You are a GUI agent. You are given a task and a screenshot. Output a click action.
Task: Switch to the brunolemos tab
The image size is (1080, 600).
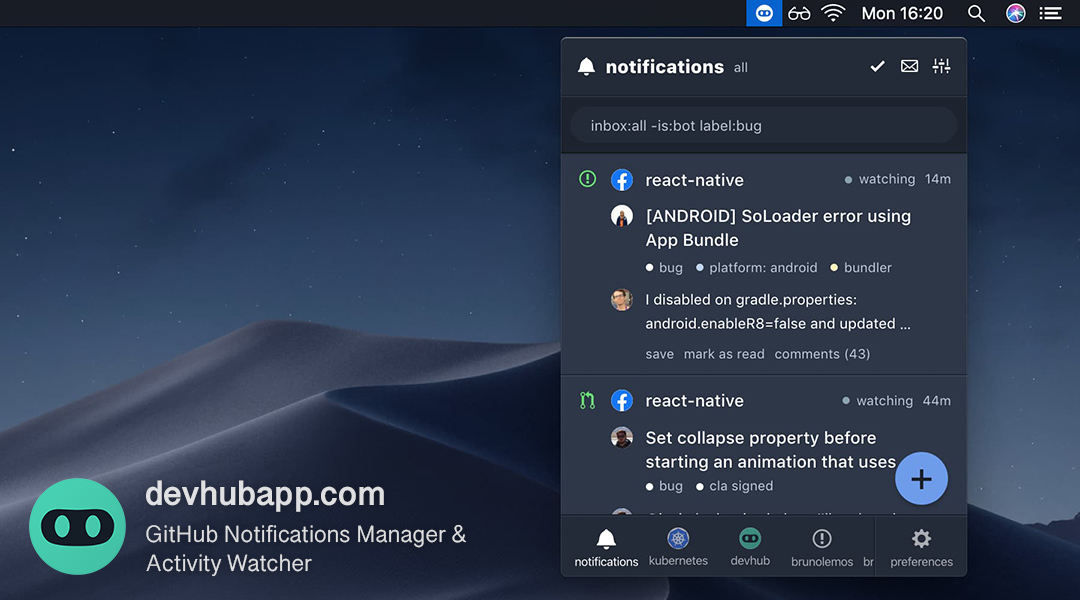click(822, 548)
